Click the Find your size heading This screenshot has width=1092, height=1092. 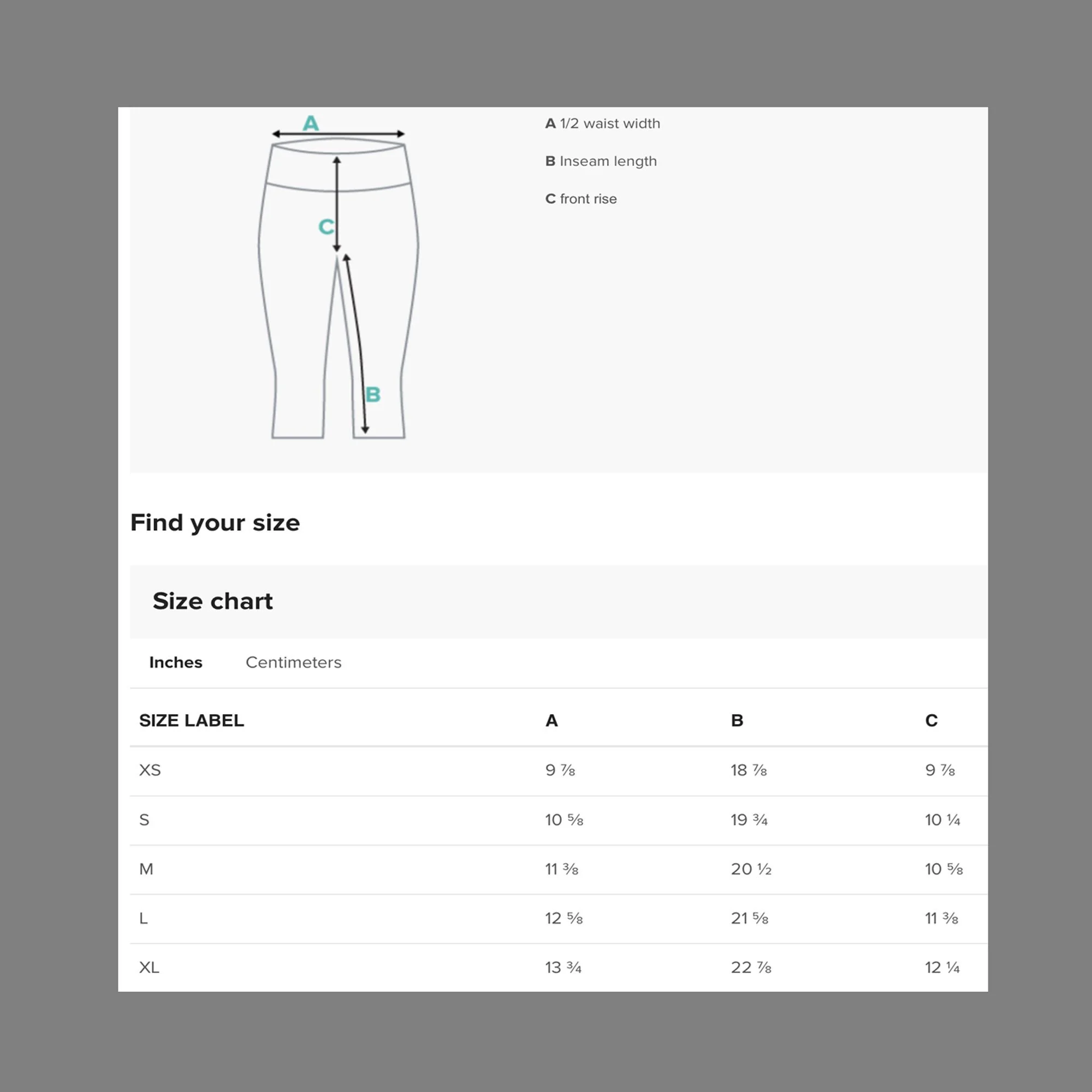point(215,523)
